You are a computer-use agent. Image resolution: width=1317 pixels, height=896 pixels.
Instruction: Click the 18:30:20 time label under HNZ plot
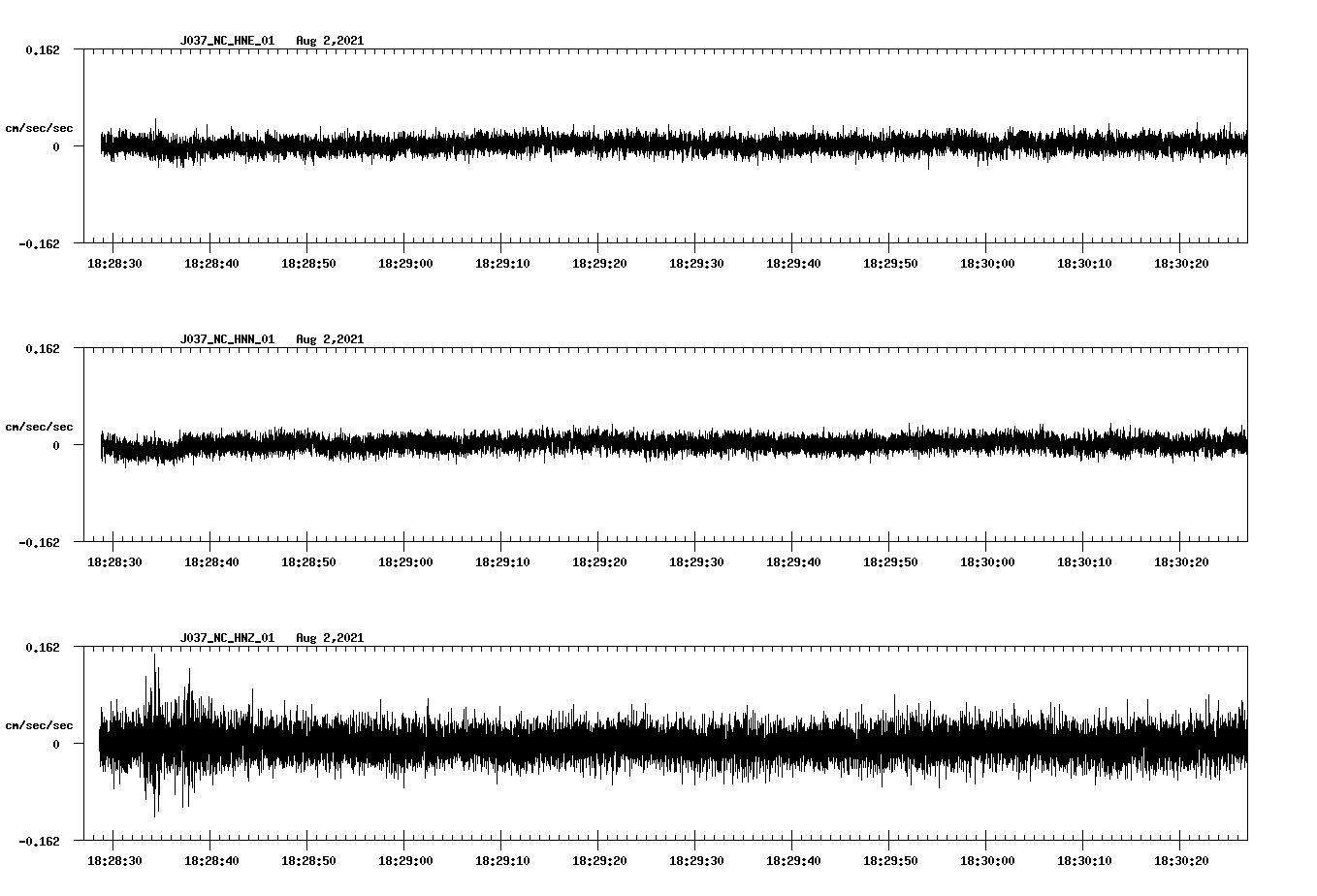pyautogui.click(x=1181, y=861)
